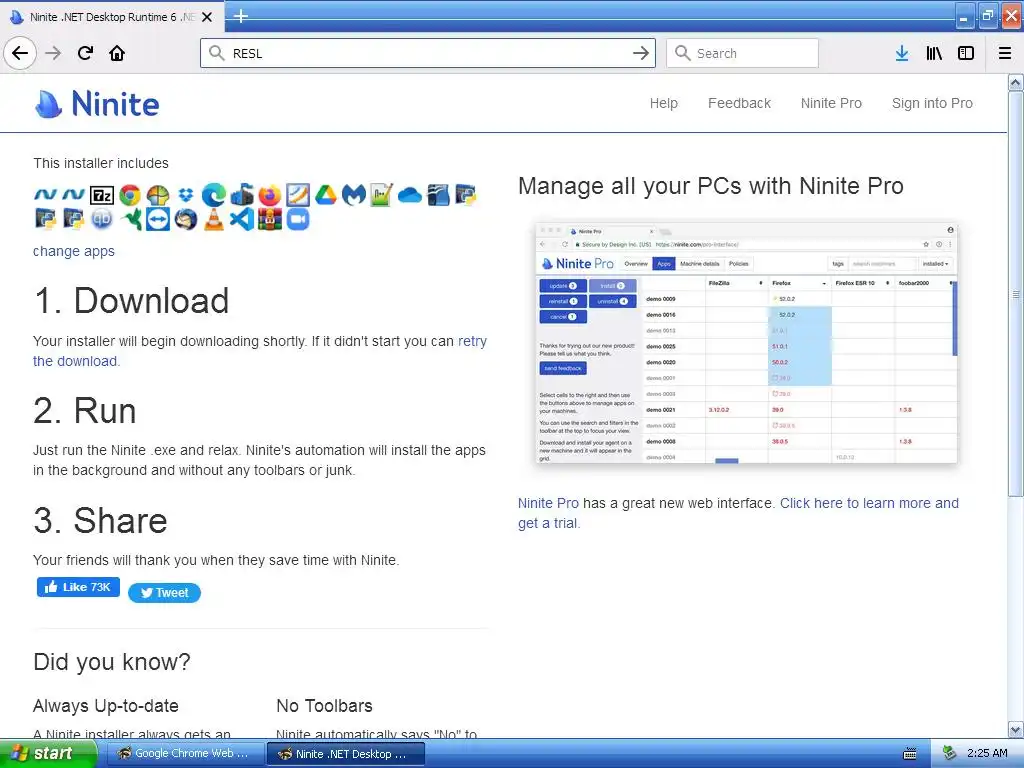Click the network tray icon beside the clock

point(950,753)
